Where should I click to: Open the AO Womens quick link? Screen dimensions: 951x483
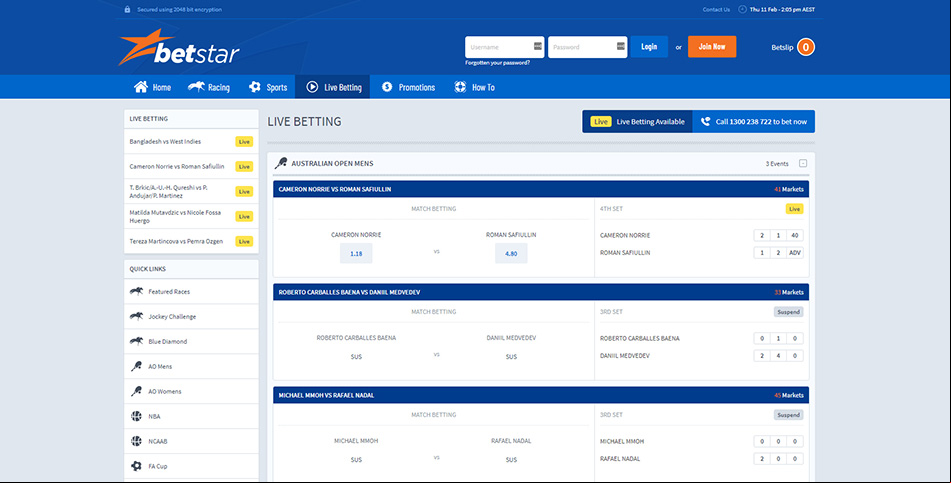coord(191,391)
